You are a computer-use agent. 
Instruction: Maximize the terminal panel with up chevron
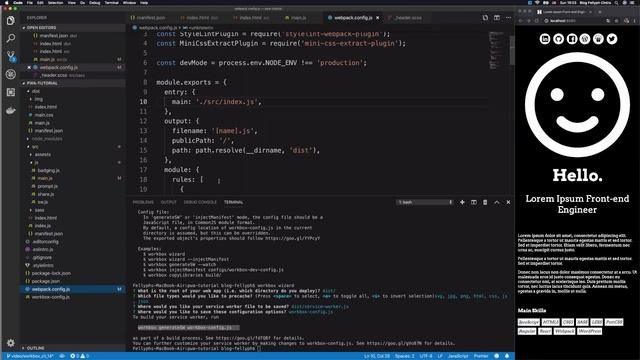coord(497,202)
